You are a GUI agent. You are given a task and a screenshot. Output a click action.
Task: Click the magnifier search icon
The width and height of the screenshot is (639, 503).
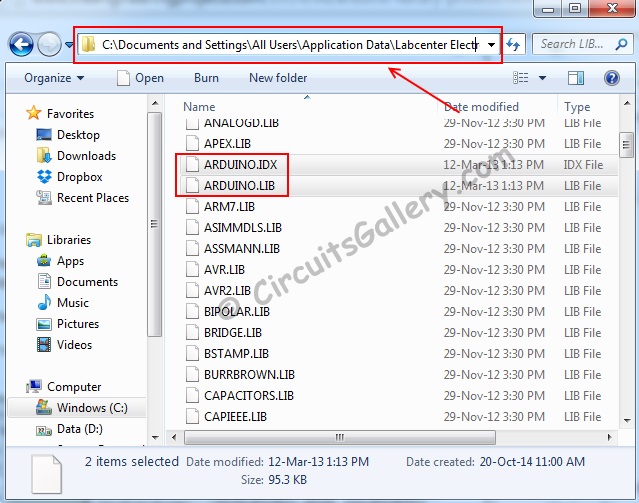621,44
